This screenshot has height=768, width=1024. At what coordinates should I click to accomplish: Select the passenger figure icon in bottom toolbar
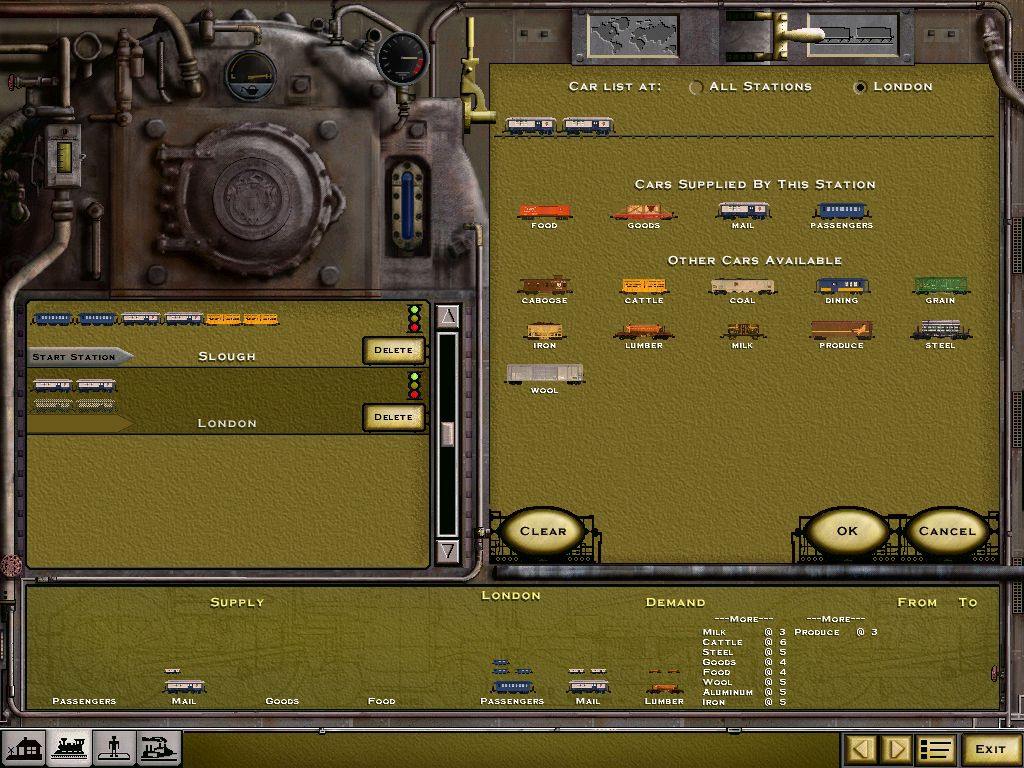113,747
